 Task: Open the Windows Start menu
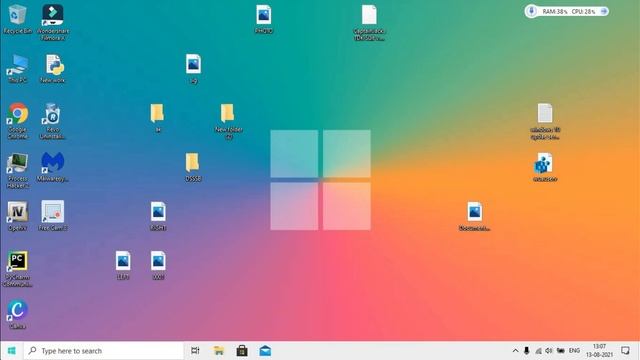coord(11,351)
